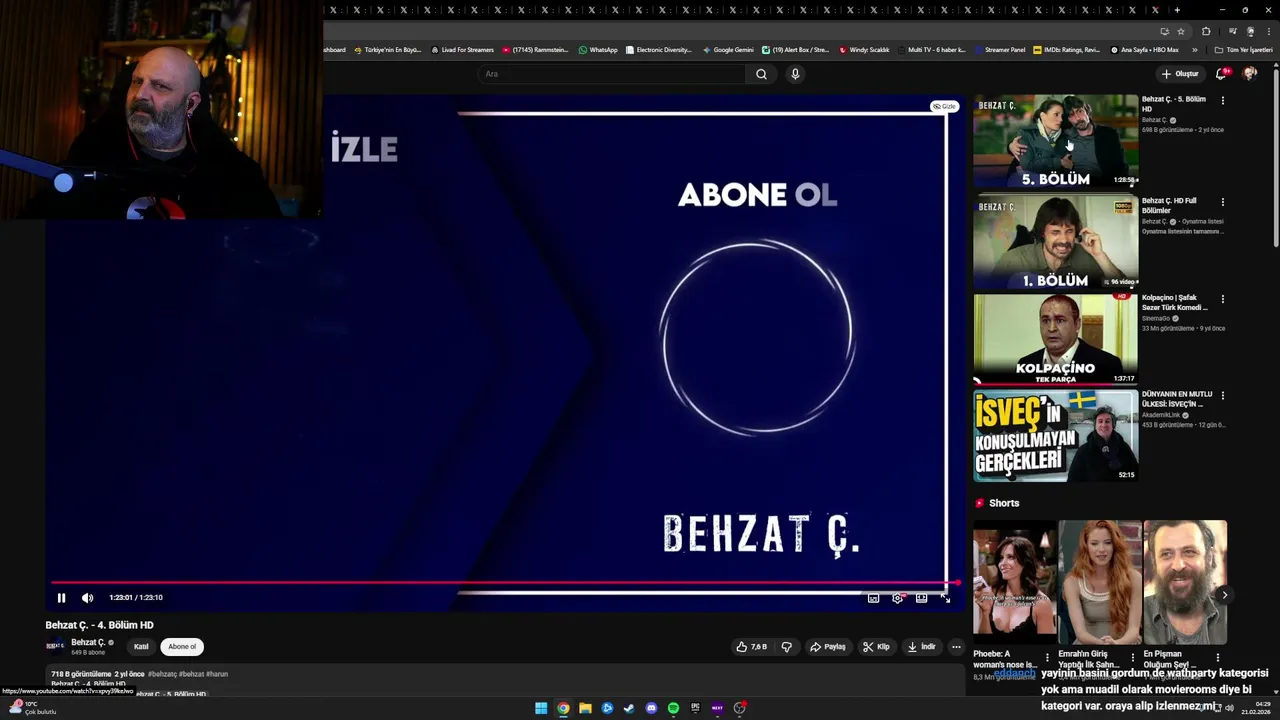This screenshot has height=720, width=1280.
Task: Play the Kolpaçino movie thumbnail
Action: tap(1055, 339)
